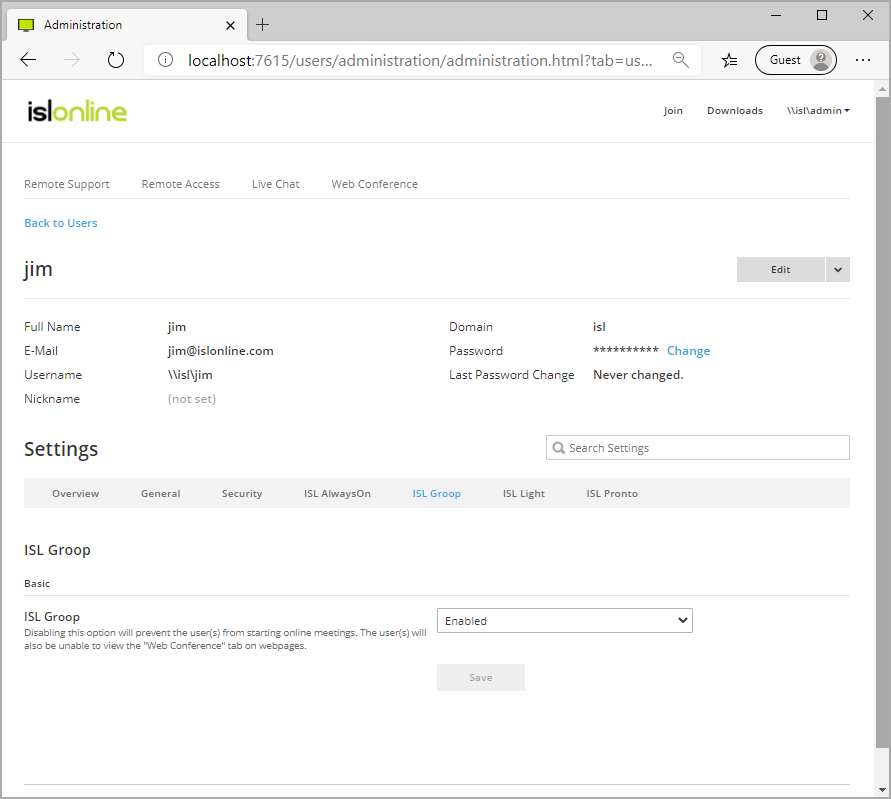Minimize the browser window
This screenshot has height=799, width=891.
[x=776, y=15]
